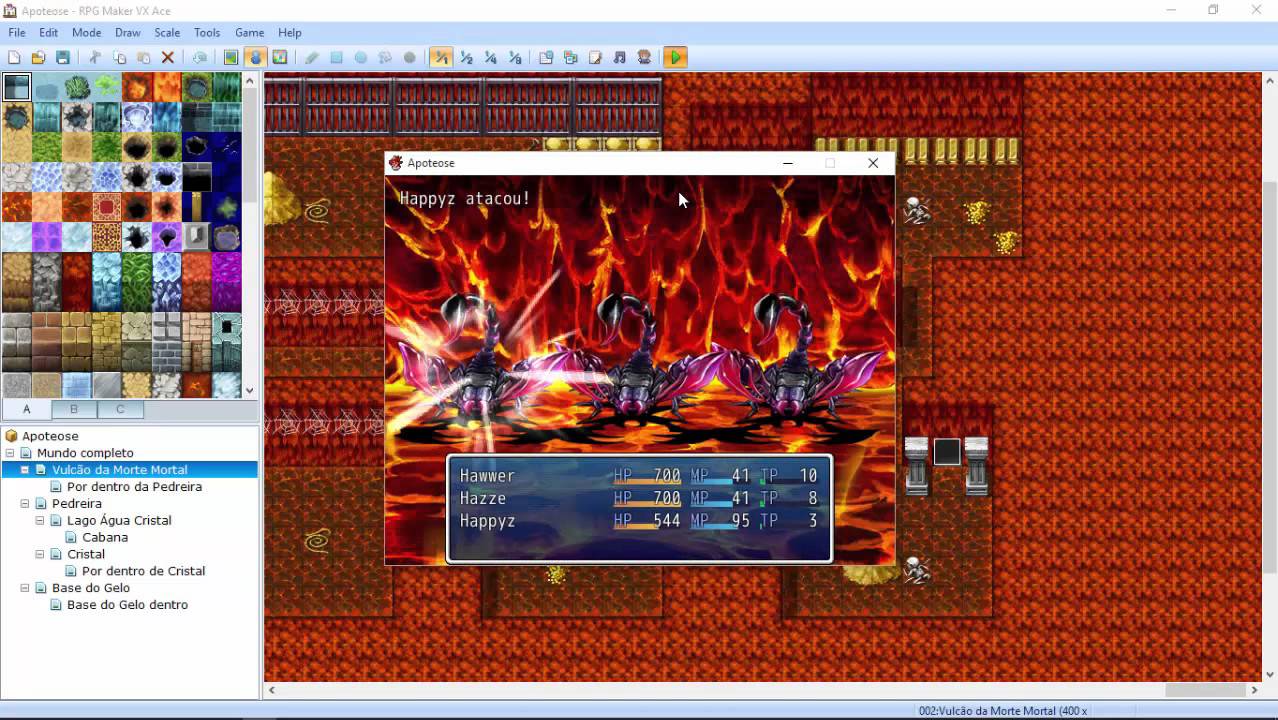Start Playtest with the green arrow
Viewport: 1278px width, 720px height.
coord(675,57)
